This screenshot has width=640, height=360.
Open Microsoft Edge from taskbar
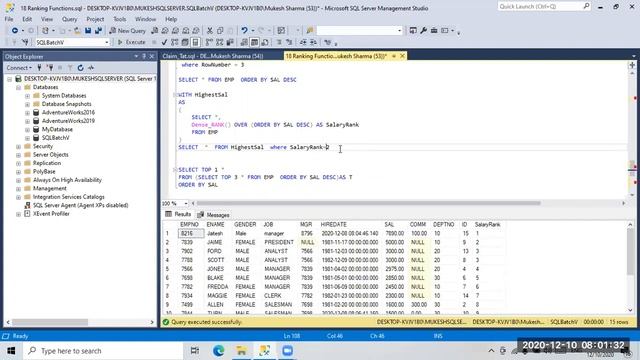[x=218, y=351]
